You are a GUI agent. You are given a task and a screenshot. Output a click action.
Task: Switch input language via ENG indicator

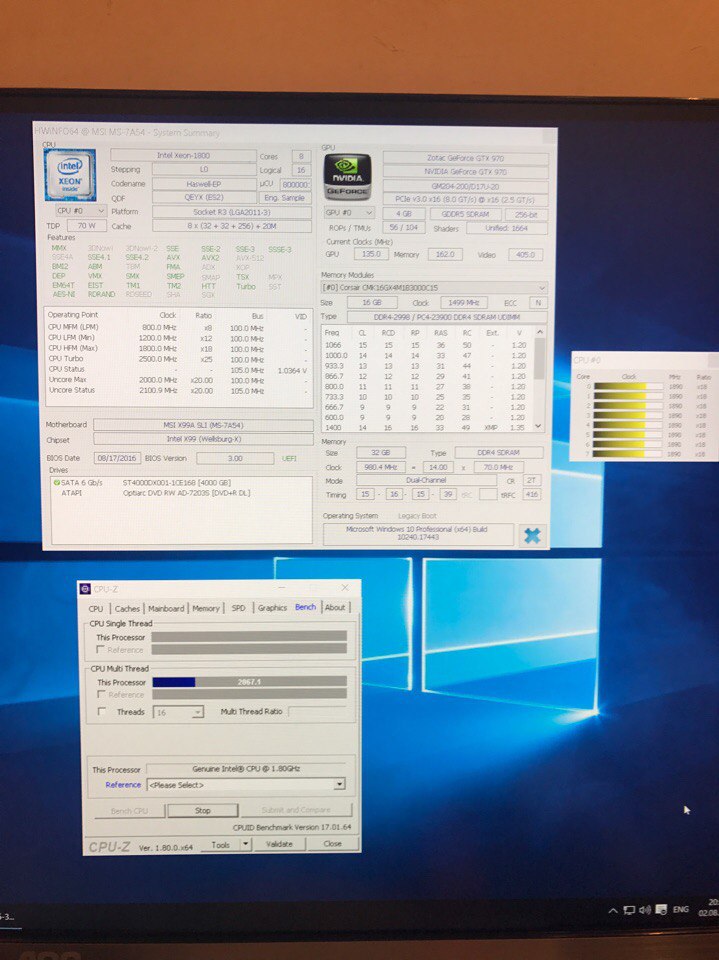[x=681, y=909]
